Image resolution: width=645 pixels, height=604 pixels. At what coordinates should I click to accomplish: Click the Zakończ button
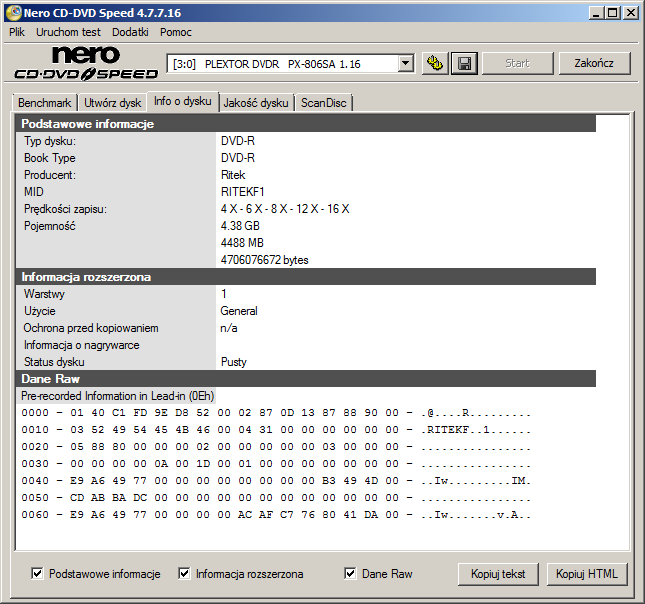click(594, 63)
